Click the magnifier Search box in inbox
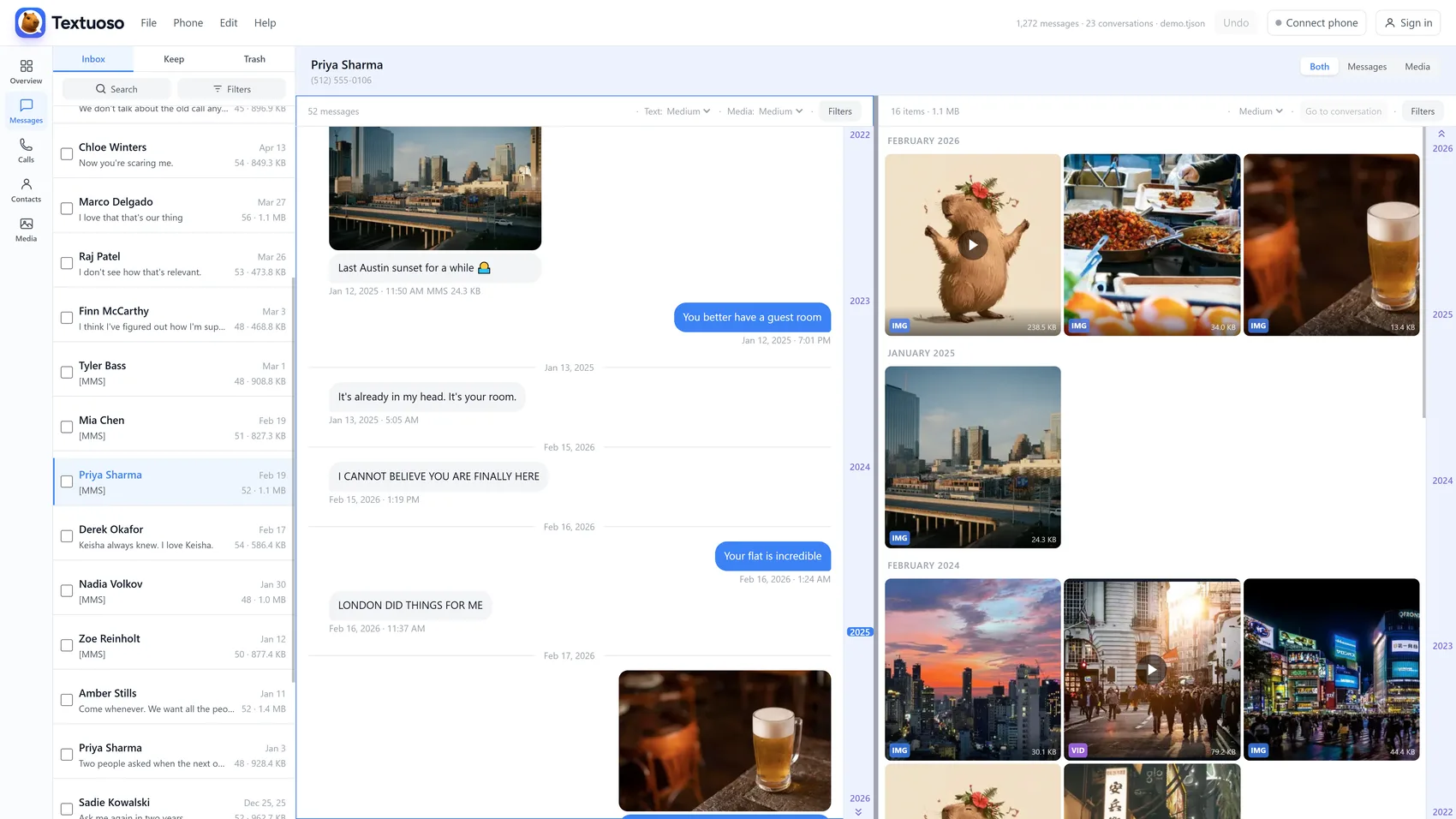Screen dimensions: 1456x819 [116, 89]
